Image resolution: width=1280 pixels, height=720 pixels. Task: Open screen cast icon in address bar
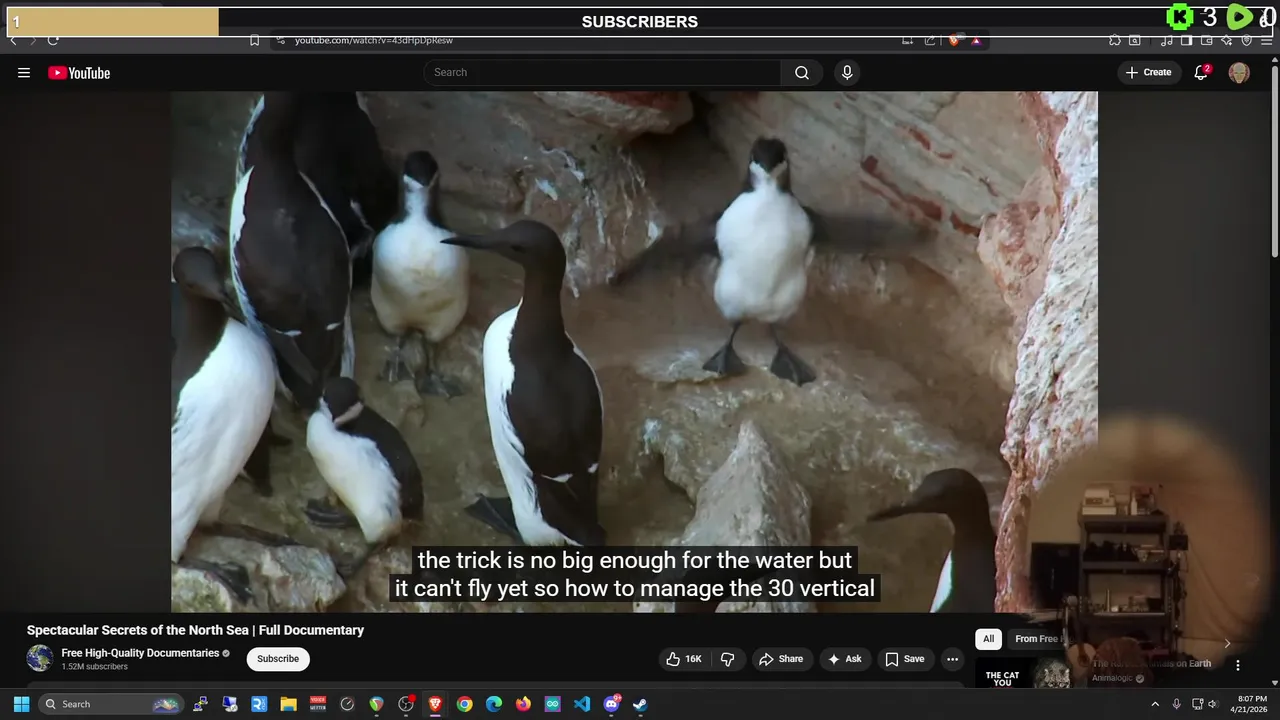pos(908,41)
